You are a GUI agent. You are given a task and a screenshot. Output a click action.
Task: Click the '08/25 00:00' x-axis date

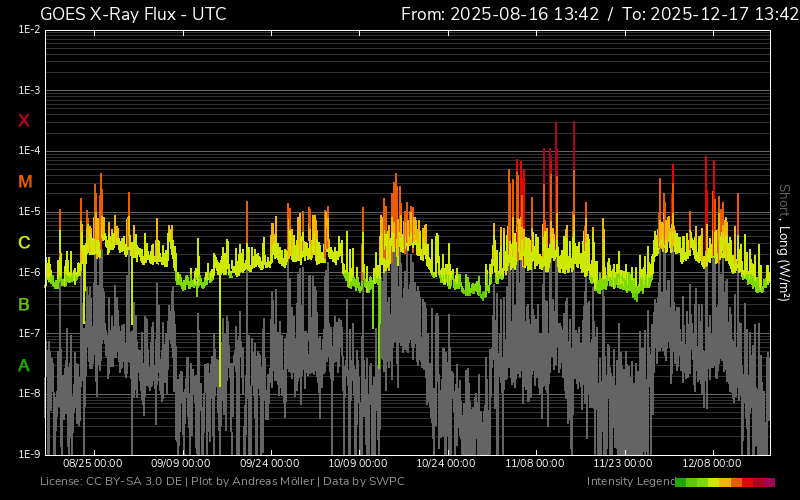click(x=93, y=463)
